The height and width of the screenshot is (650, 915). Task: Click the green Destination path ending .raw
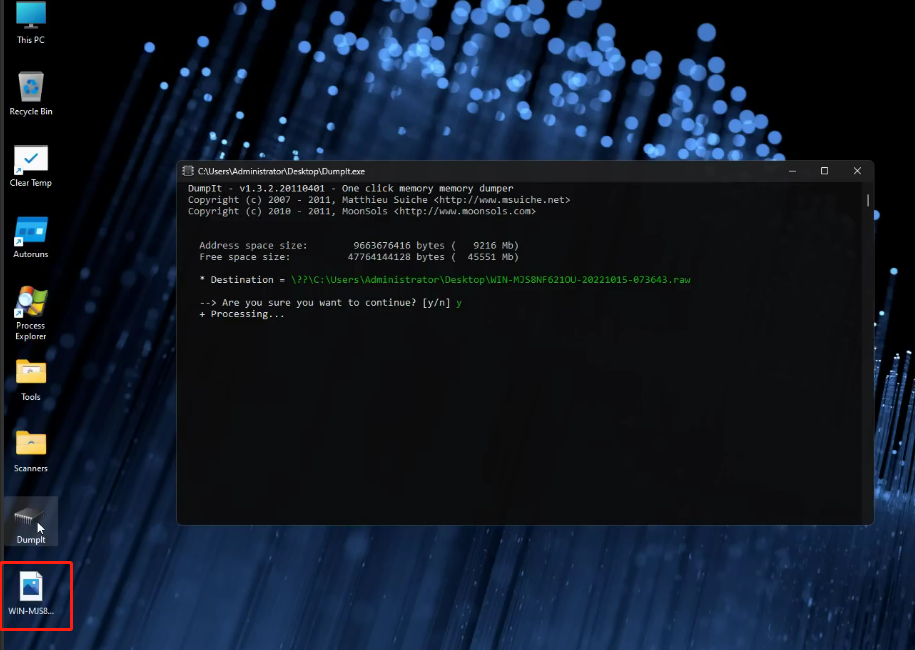pyautogui.click(x=491, y=279)
